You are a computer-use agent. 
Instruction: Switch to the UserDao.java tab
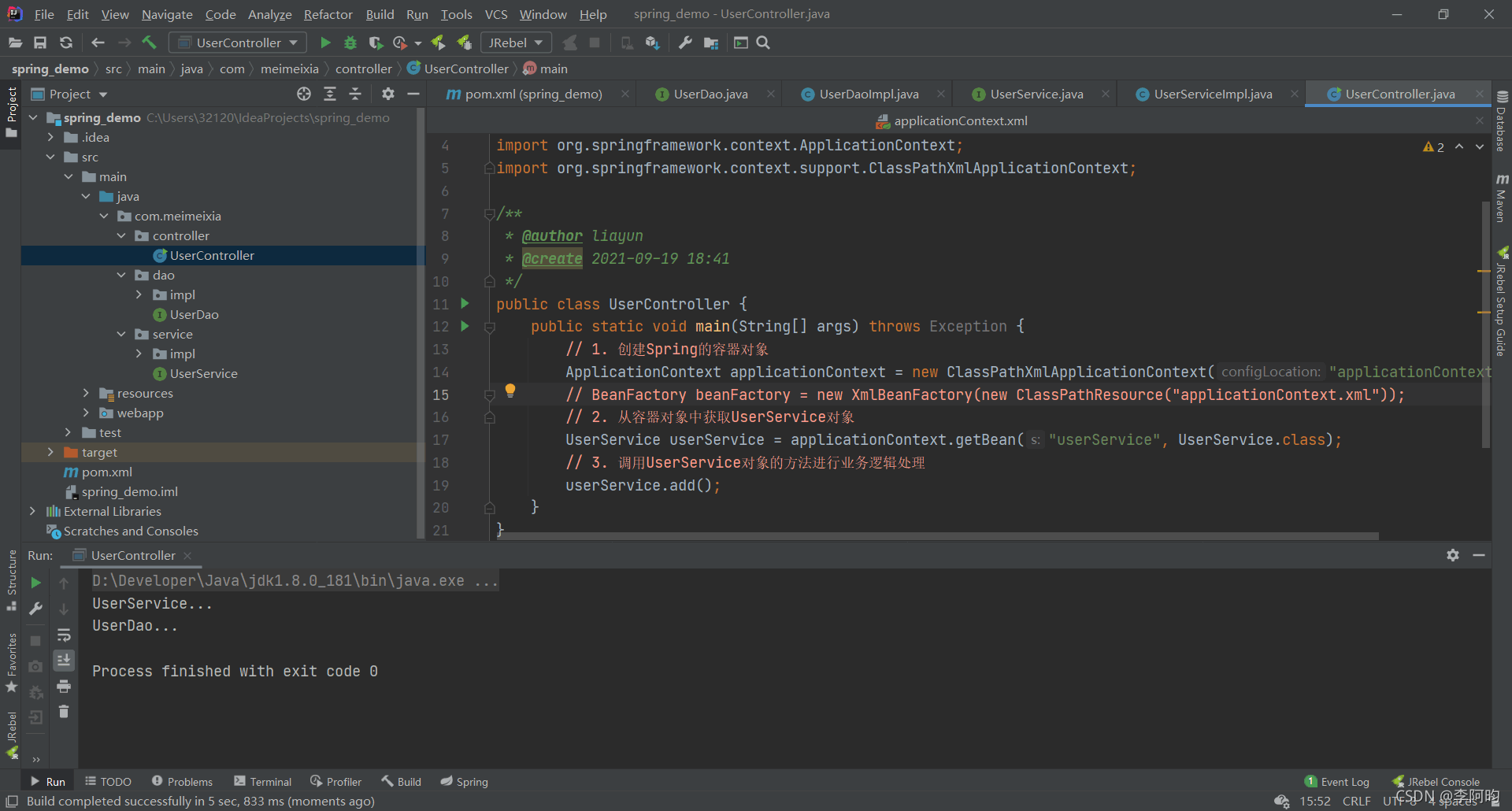710,94
